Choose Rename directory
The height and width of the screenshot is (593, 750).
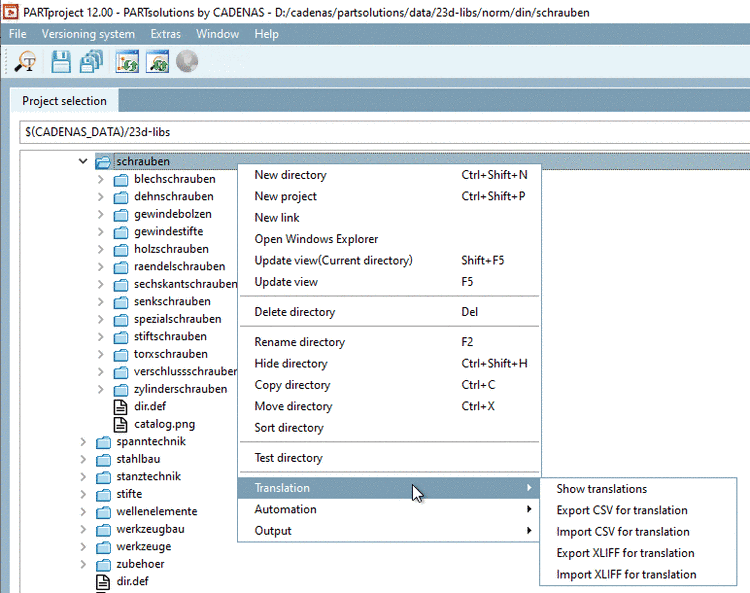point(389,342)
